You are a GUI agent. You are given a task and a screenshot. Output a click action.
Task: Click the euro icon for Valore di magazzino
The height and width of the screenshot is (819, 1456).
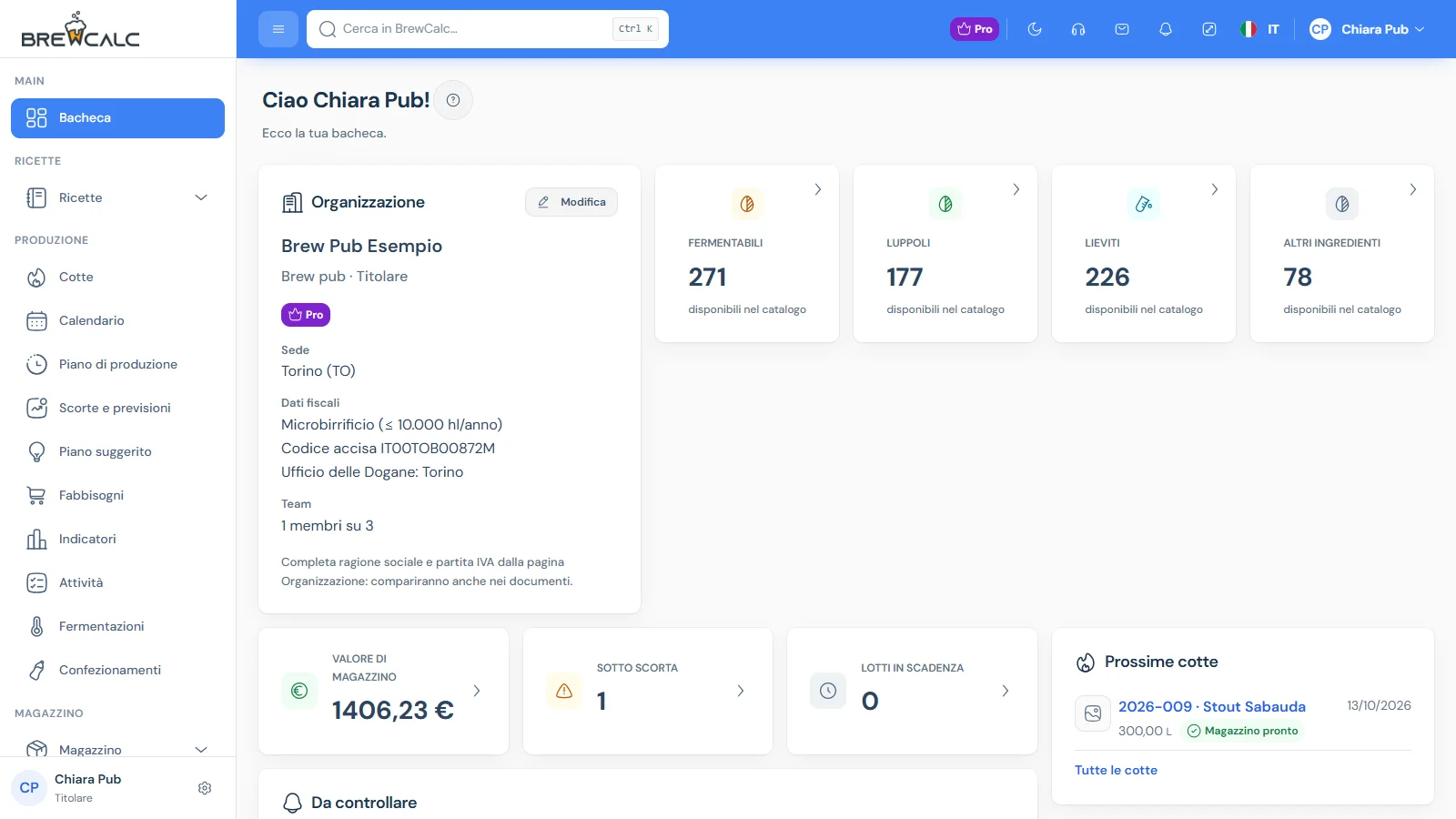click(x=299, y=691)
